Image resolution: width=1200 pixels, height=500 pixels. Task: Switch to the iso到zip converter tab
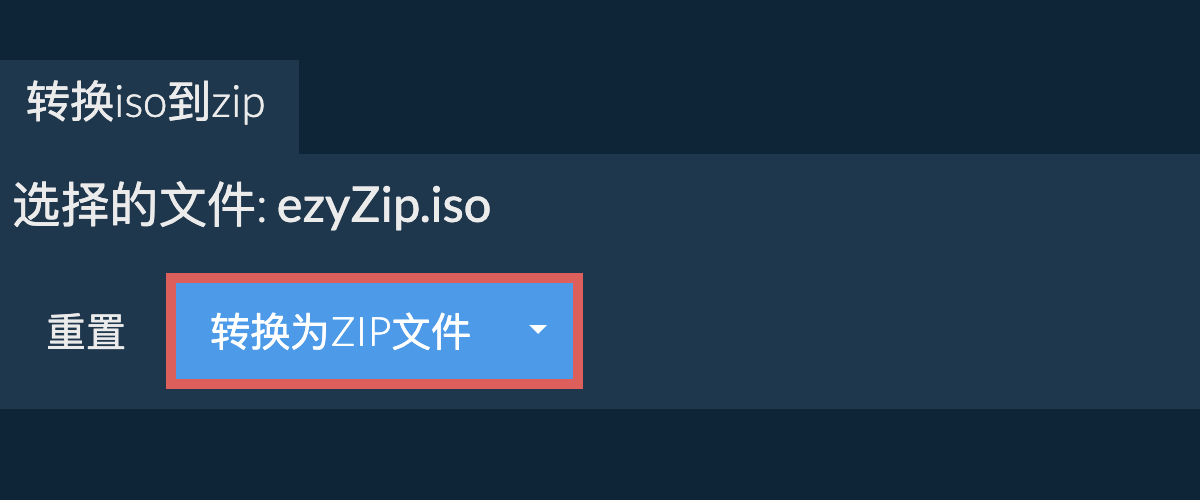tap(146, 105)
